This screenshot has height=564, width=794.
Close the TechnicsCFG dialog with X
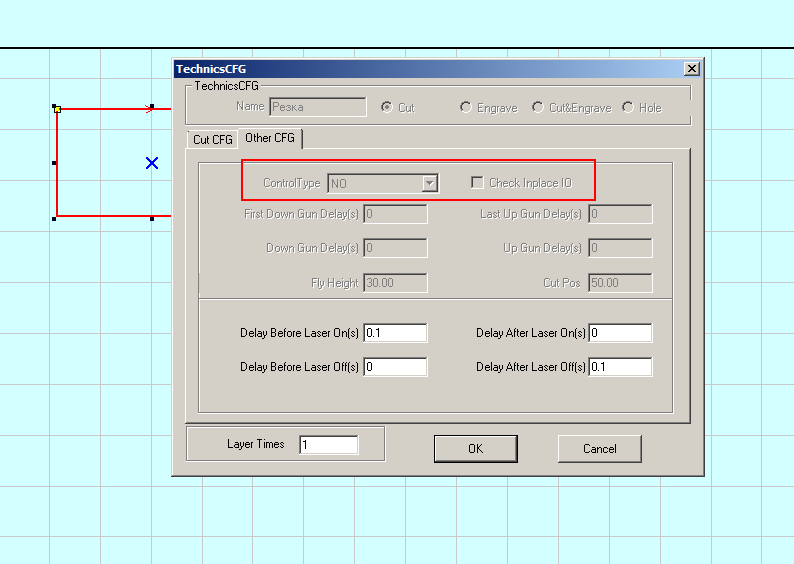691,69
